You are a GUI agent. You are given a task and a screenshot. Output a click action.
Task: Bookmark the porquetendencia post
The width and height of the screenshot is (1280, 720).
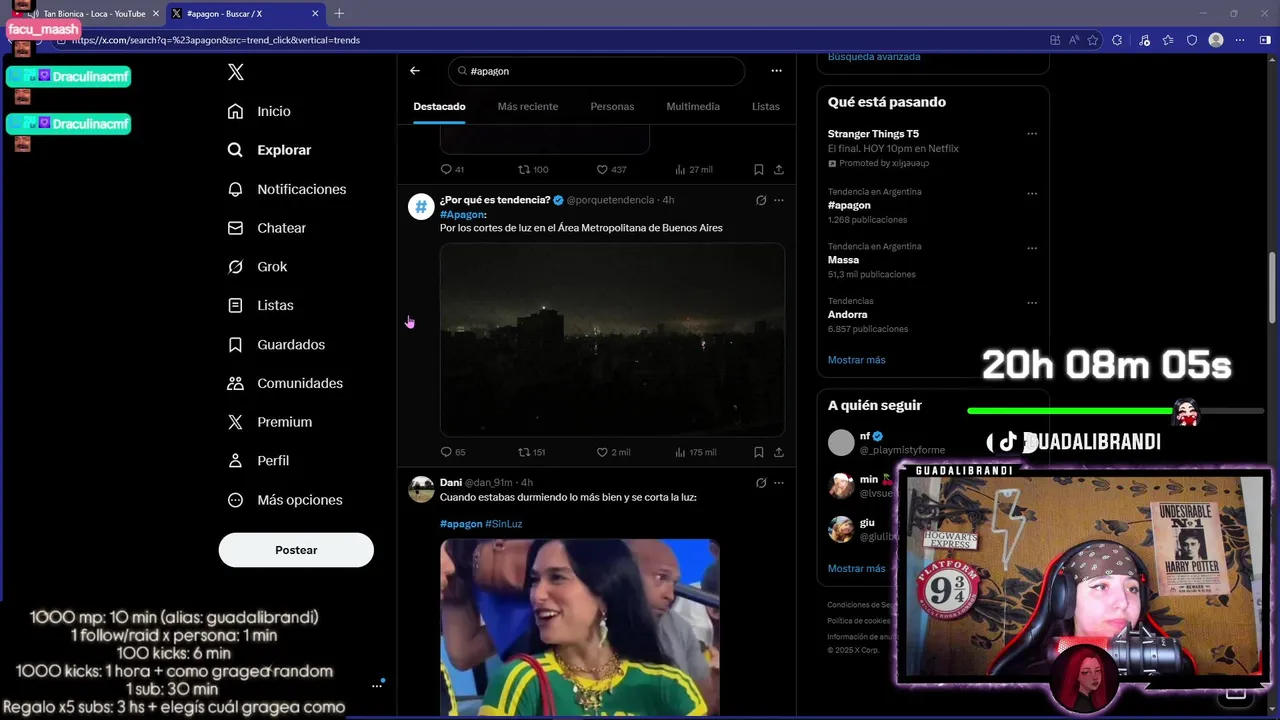[x=759, y=452]
